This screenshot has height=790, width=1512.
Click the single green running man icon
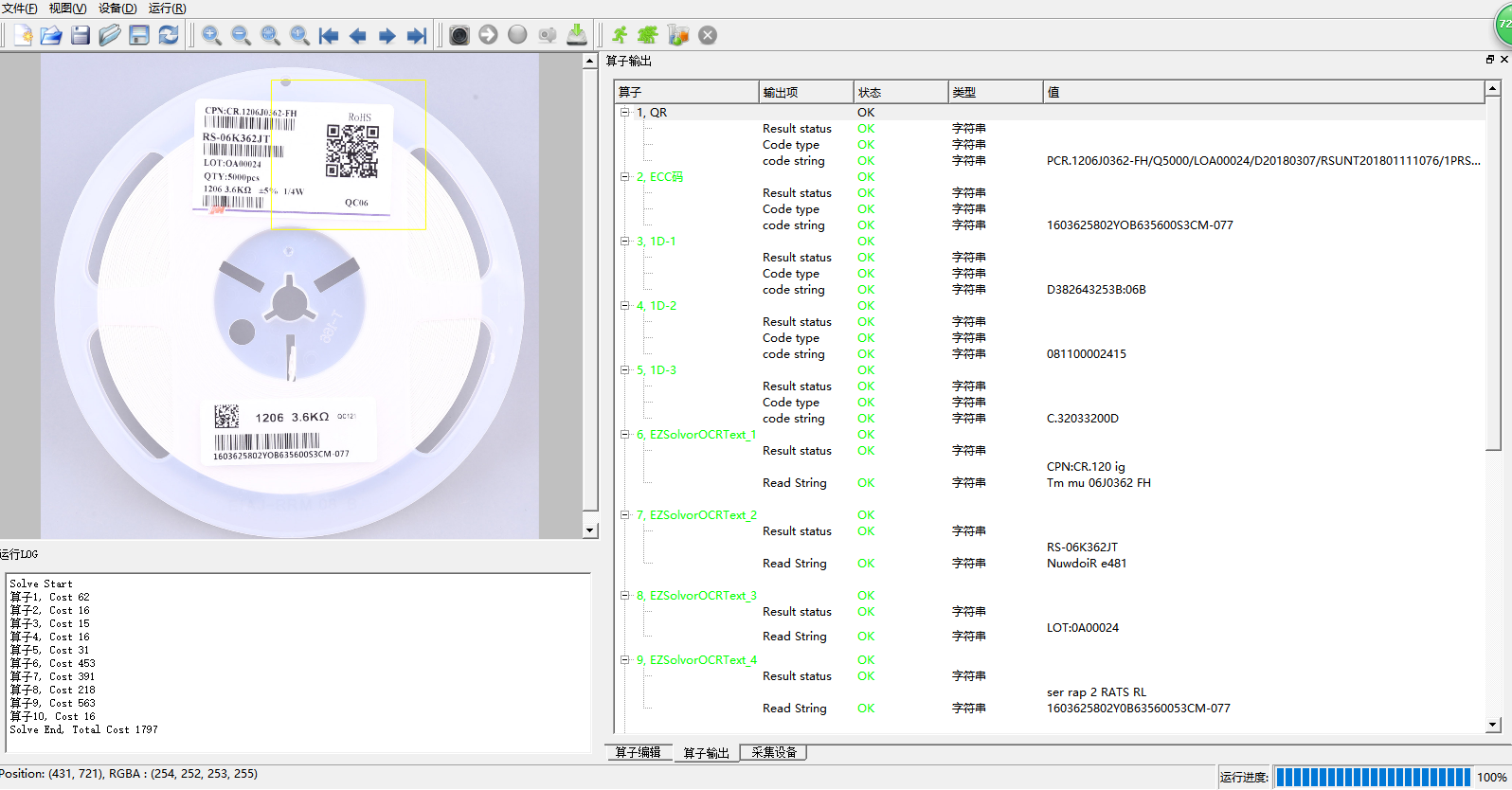(620, 36)
